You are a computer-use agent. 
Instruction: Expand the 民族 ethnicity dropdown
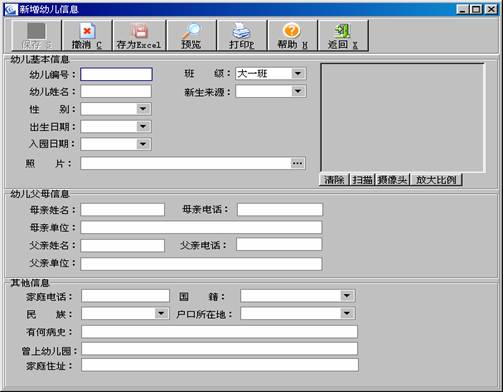point(161,313)
